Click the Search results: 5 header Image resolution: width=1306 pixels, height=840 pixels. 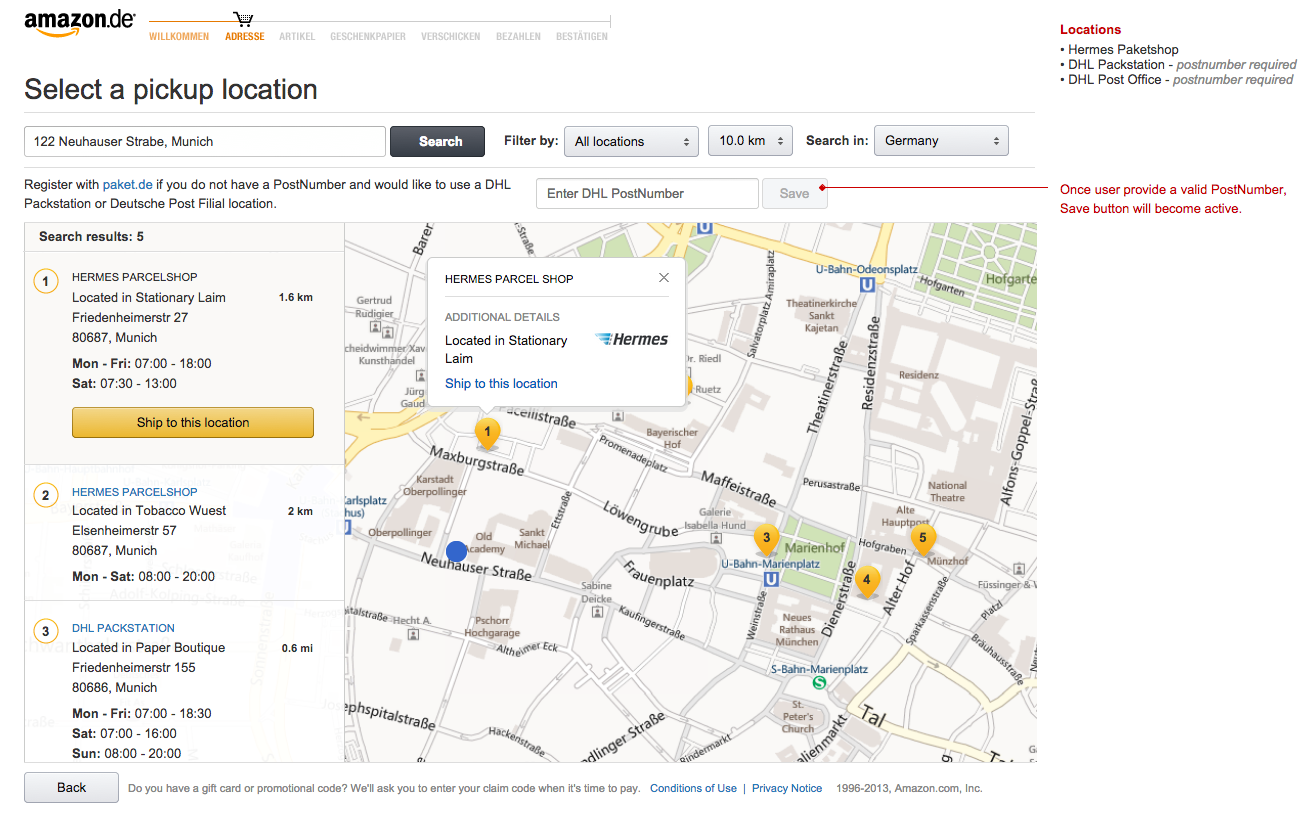[91, 237]
